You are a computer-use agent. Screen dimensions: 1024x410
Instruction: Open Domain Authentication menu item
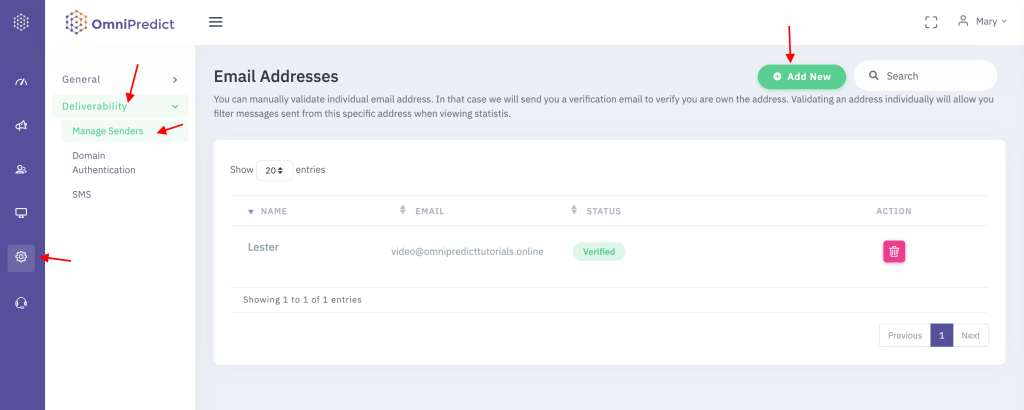click(104, 163)
